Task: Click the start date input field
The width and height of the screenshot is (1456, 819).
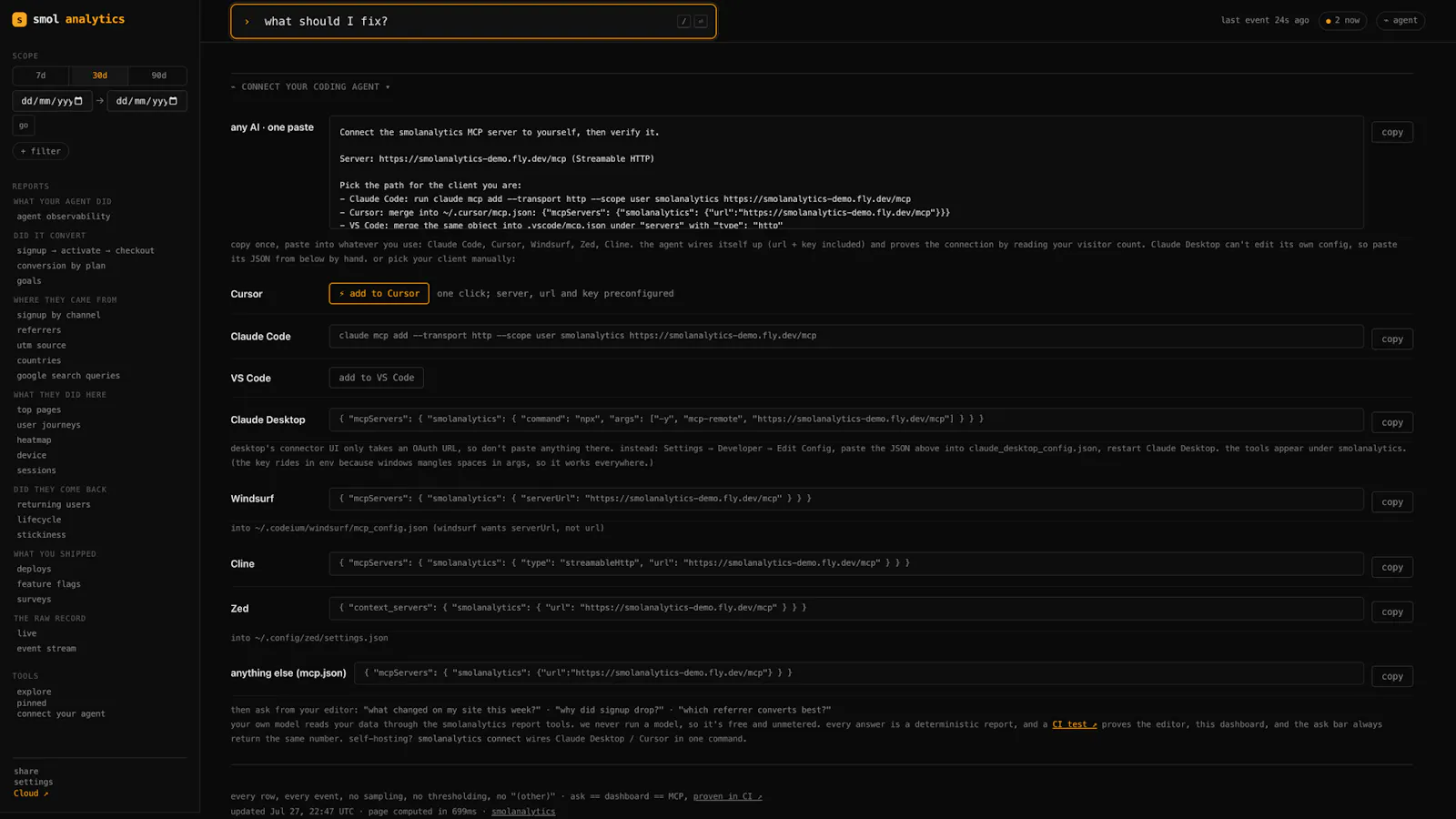Action: tap(52, 101)
